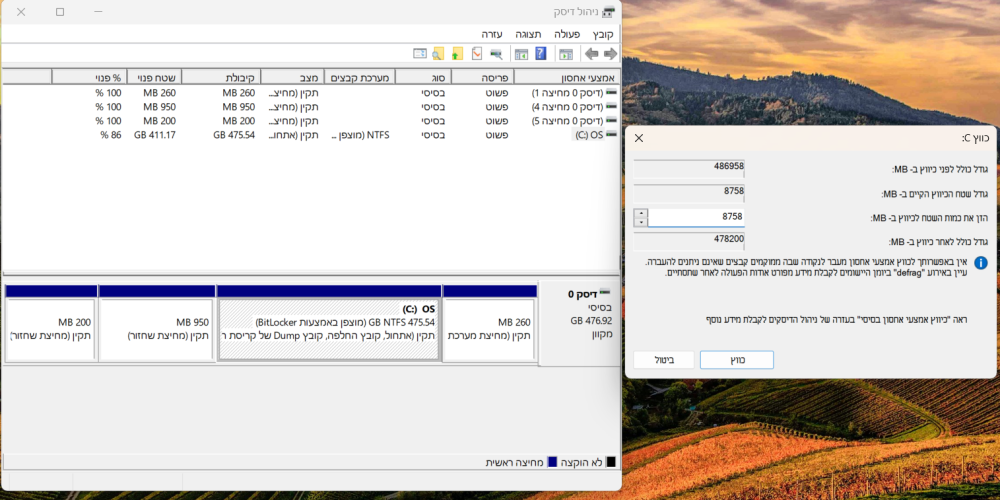1000x500 pixels.
Task: Sort by the מערכת קבצים column header
Action: tap(360, 77)
